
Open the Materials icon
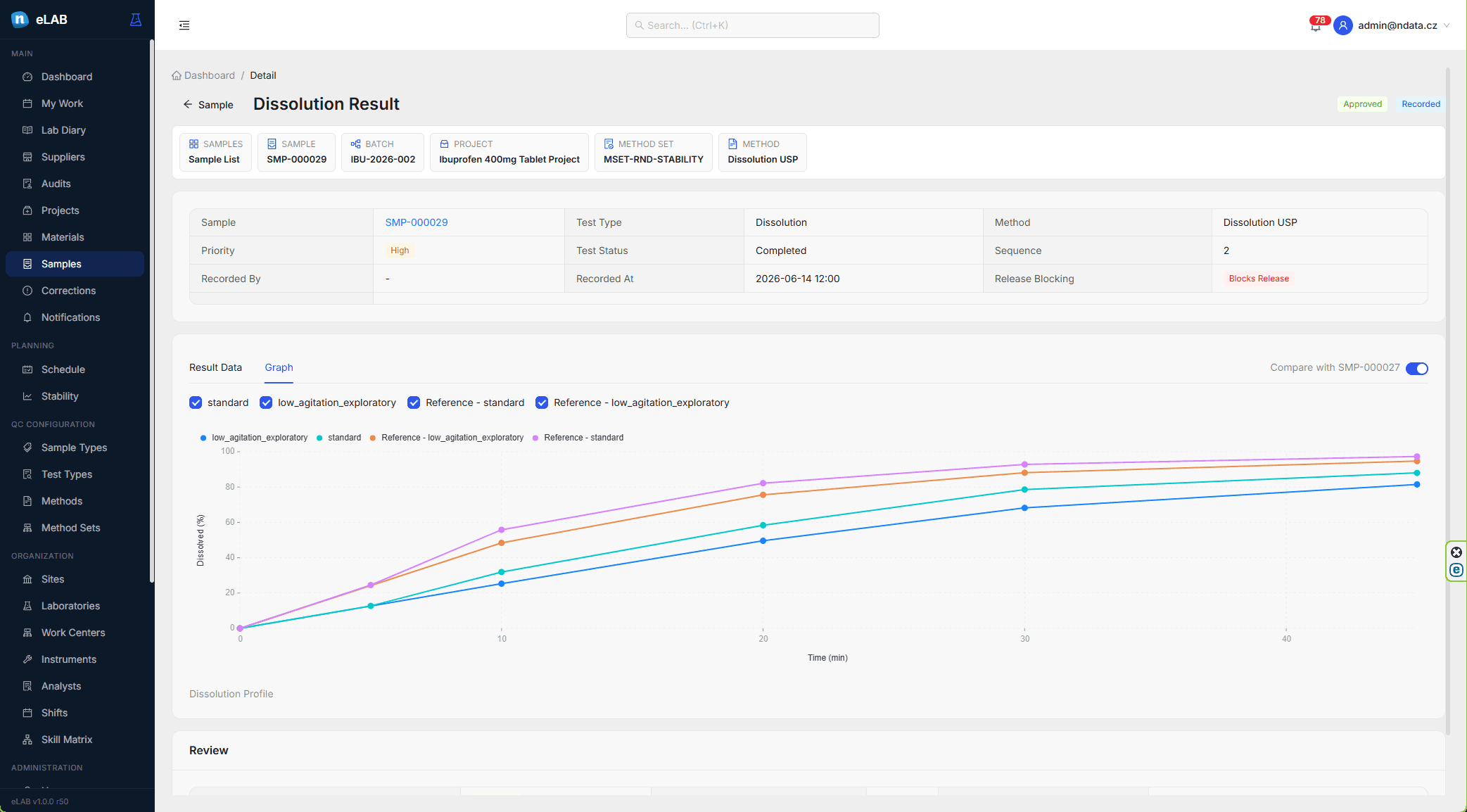27,237
